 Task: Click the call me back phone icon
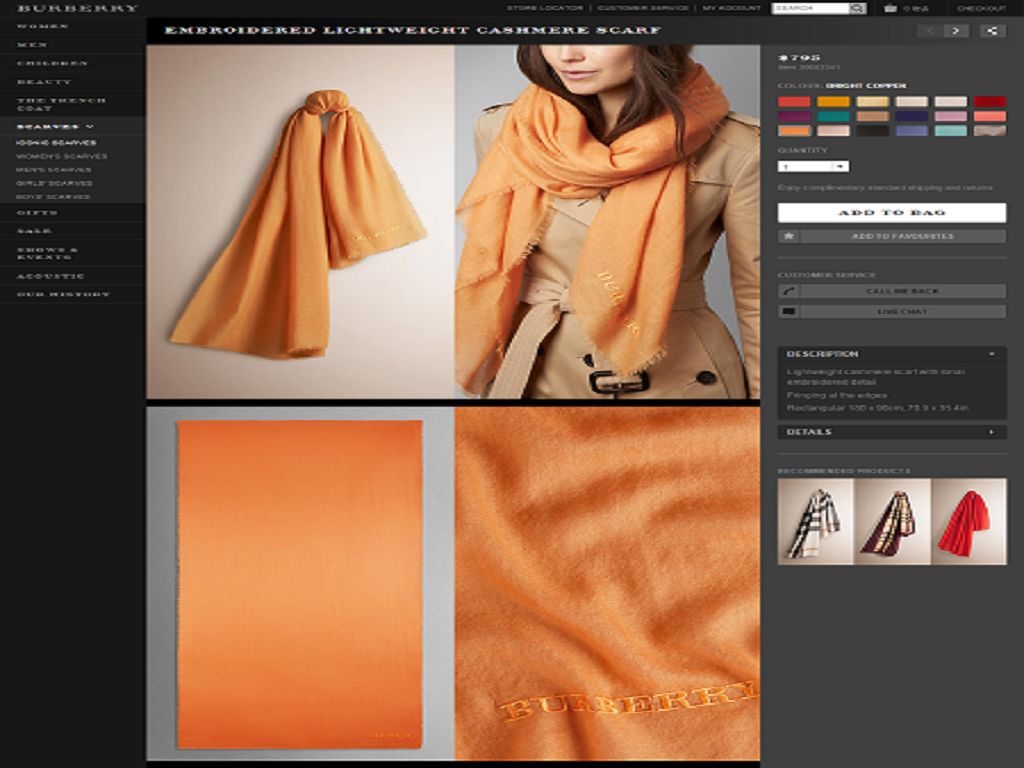click(789, 291)
